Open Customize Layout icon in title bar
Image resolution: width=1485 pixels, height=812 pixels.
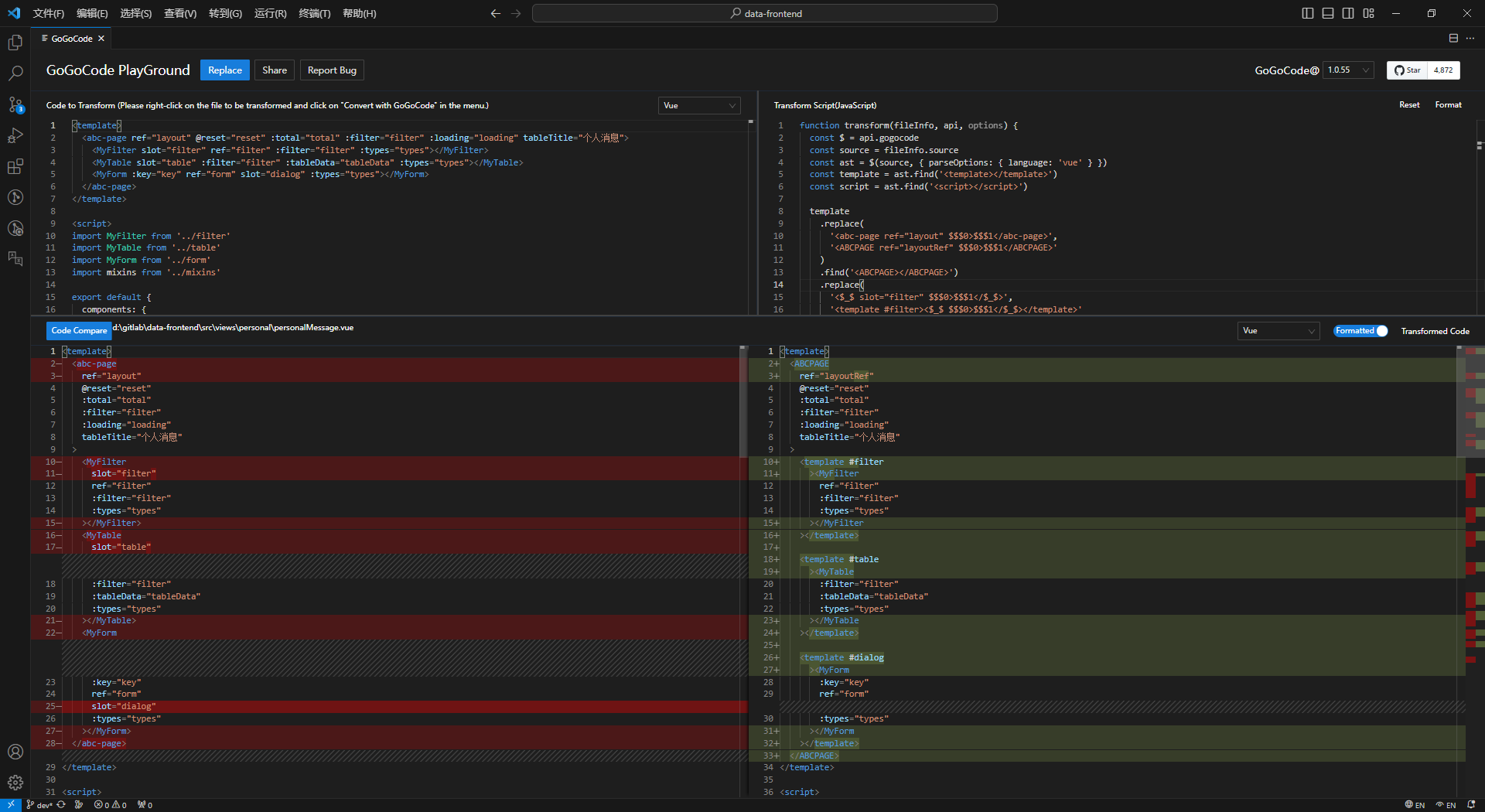coord(1369,13)
